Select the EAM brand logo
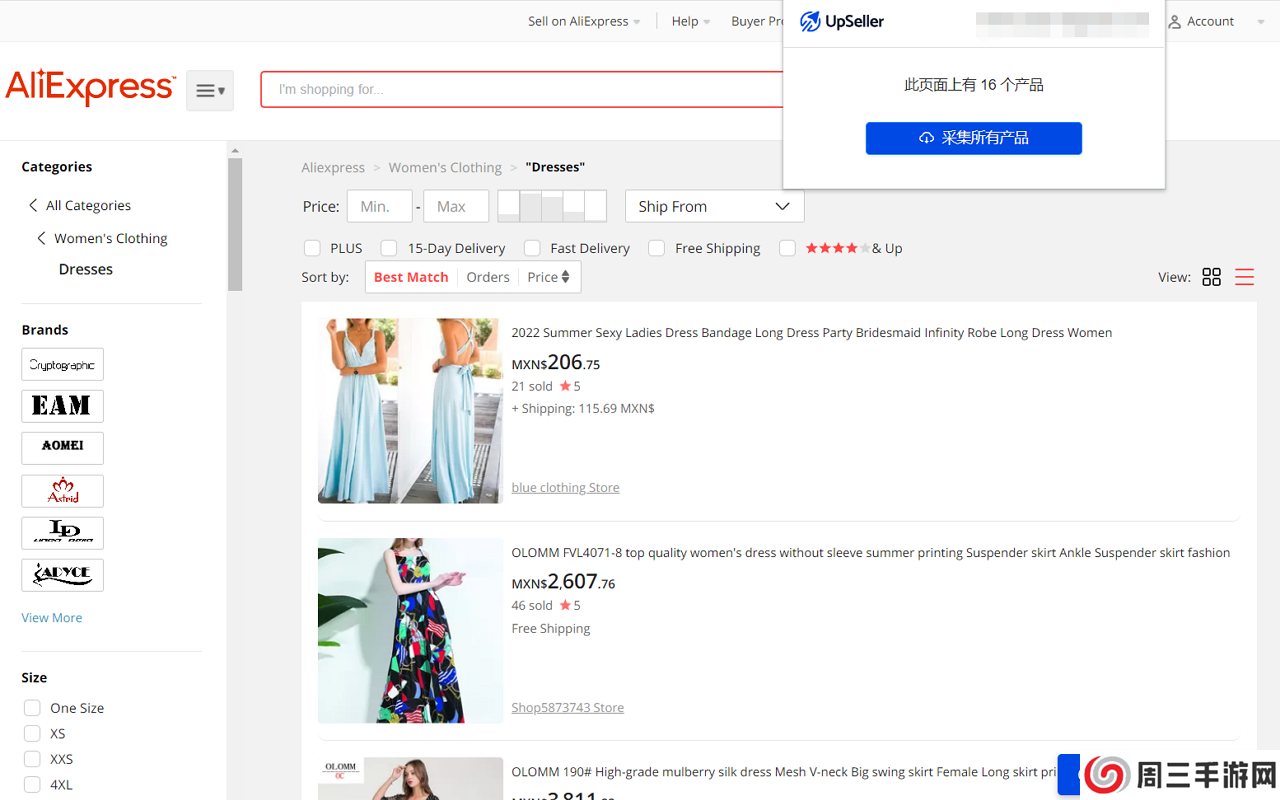The width and height of the screenshot is (1280, 800). [62, 406]
